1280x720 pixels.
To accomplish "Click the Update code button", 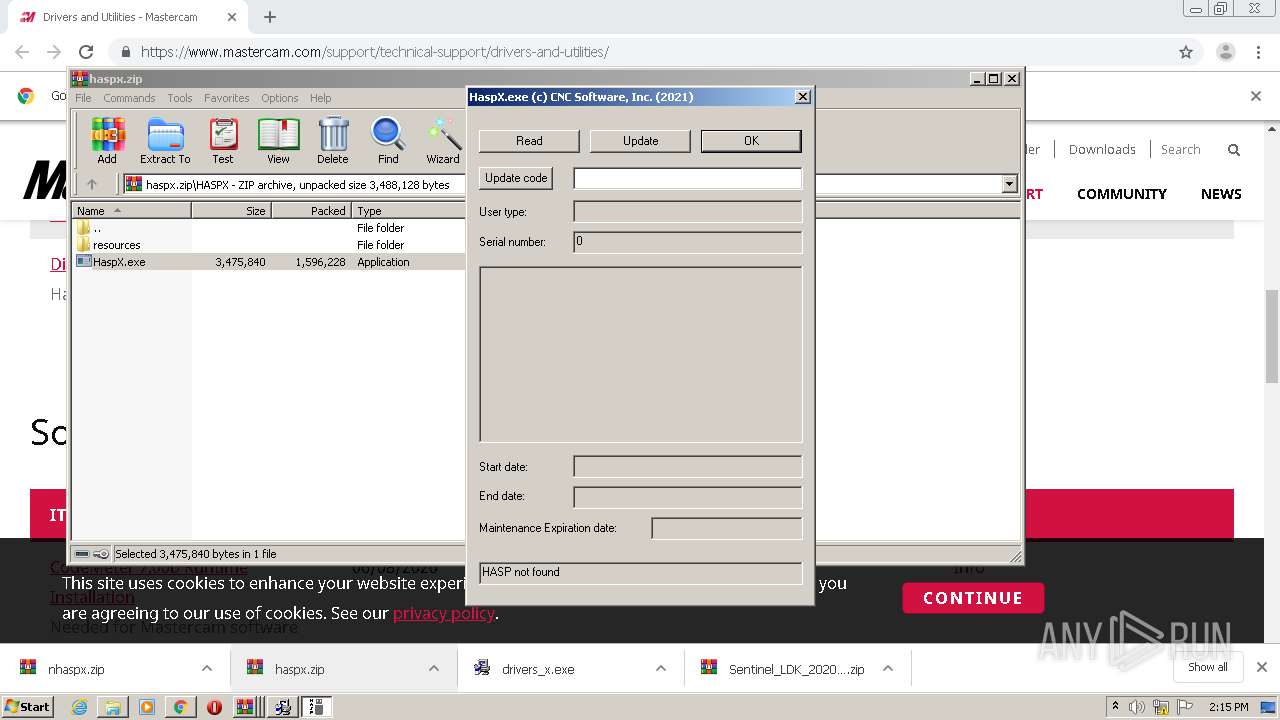I will click(x=516, y=178).
